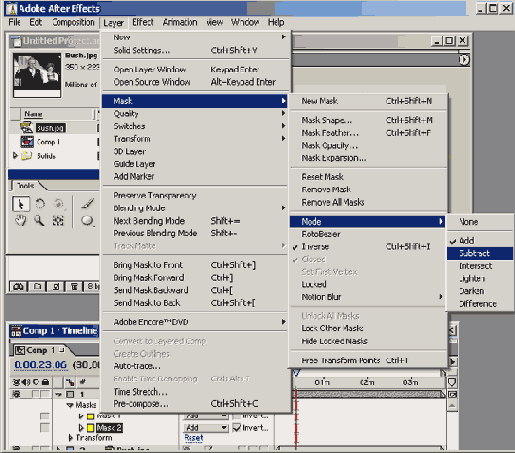Click the flowchart icon in Timeline header
This screenshot has width=515, height=453.
(x=70, y=382)
